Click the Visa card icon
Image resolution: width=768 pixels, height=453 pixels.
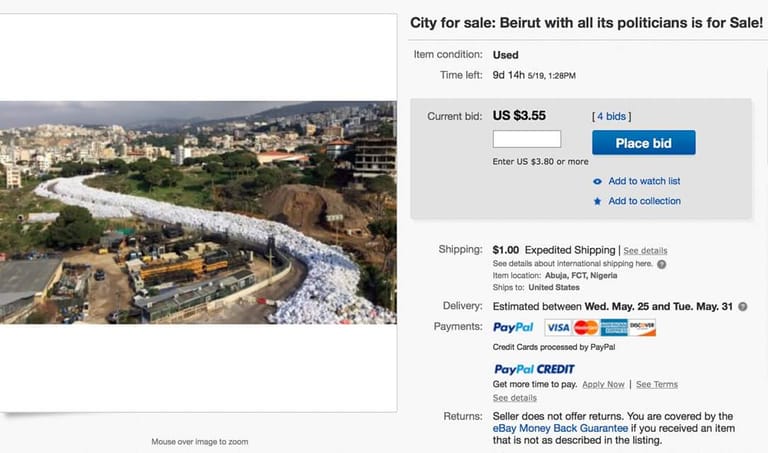558,327
